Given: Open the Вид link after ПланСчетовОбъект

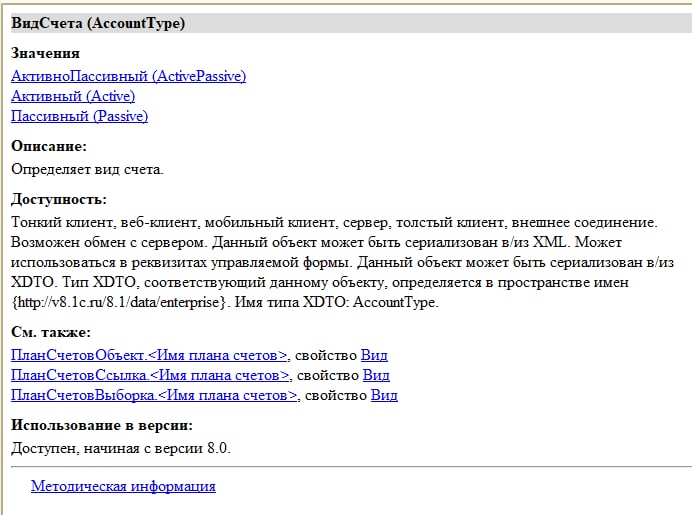Looking at the screenshot, I should tap(374, 355).
